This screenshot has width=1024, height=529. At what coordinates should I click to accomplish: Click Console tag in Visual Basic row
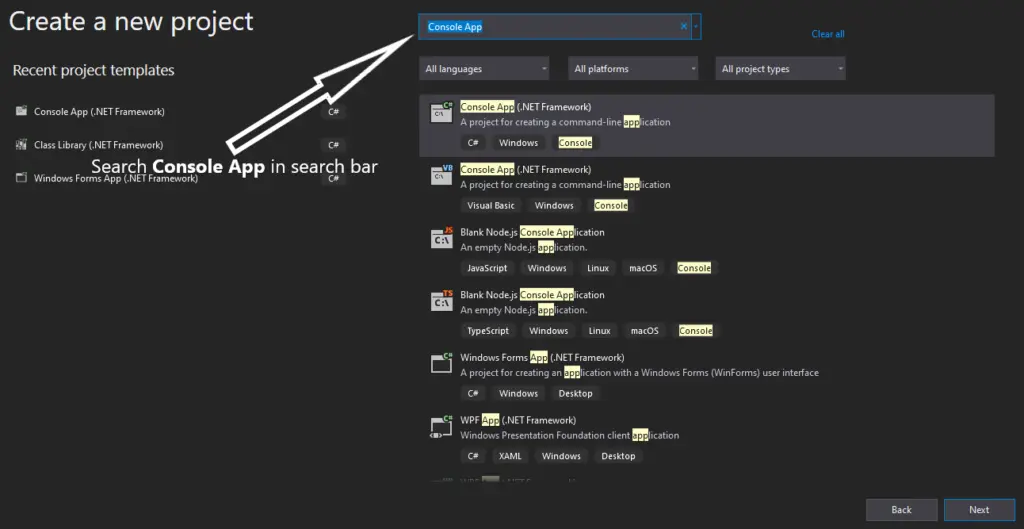coord(611,205)
